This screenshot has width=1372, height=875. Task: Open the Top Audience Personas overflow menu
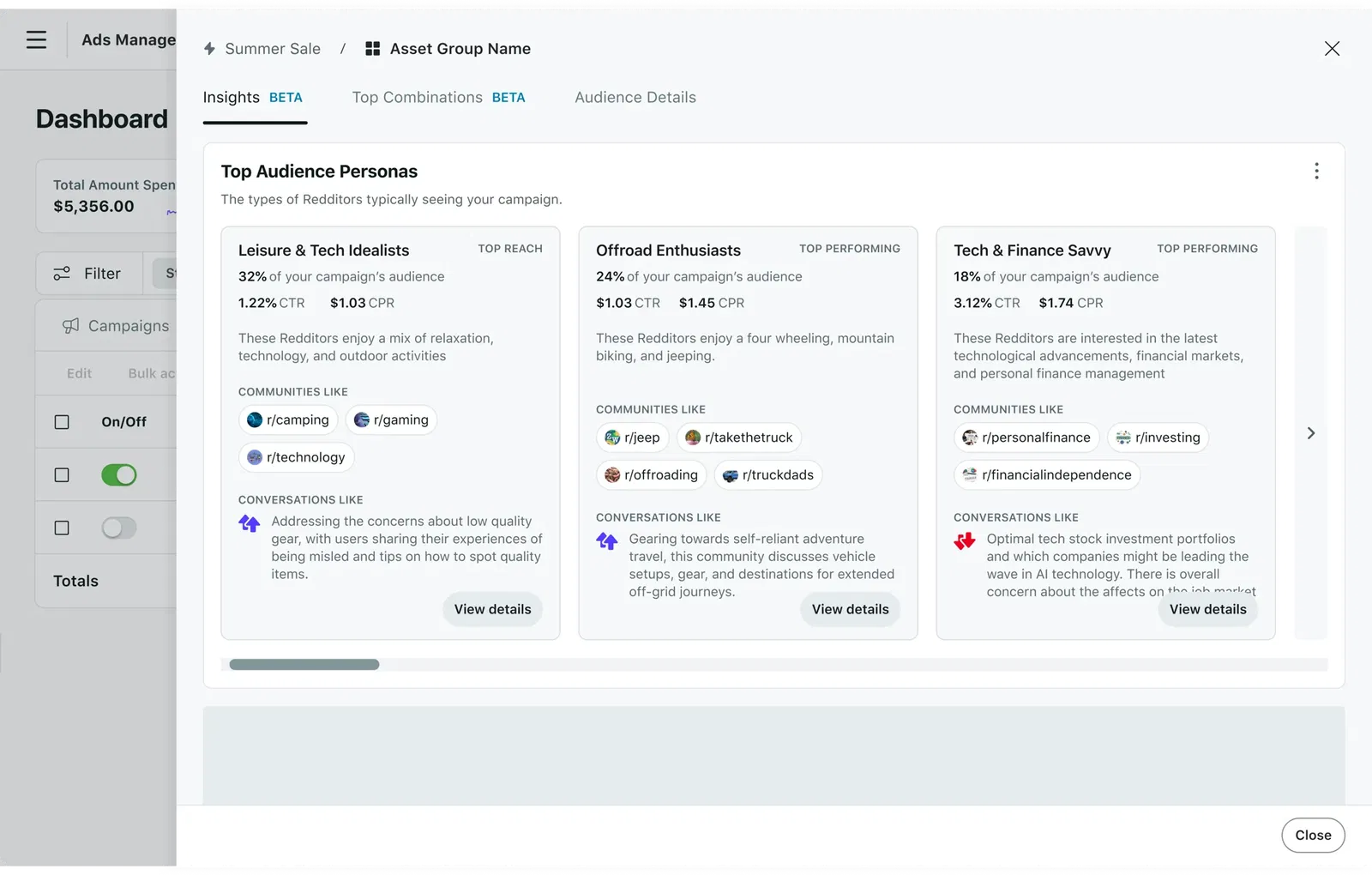(x=1316, y=171)
